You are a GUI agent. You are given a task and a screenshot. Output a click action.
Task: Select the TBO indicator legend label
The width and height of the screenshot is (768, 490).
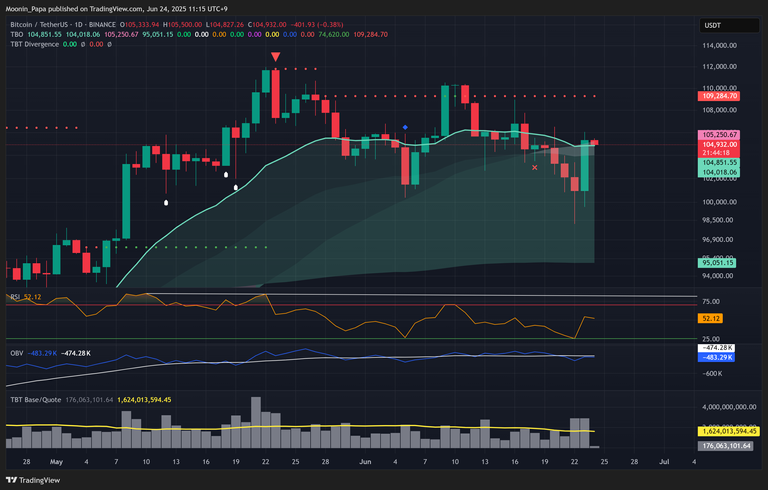[15, 34]
